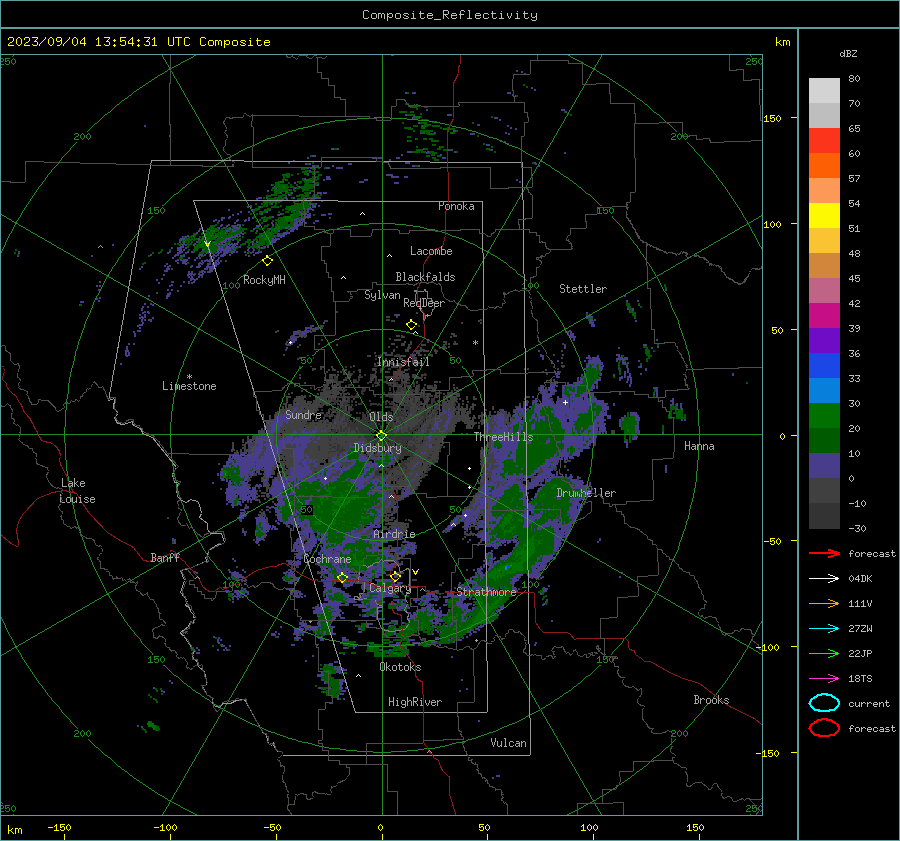This screenshot has width=900, height=841.
Task: Click the Strathmore city label
Action: pos(487,592)
